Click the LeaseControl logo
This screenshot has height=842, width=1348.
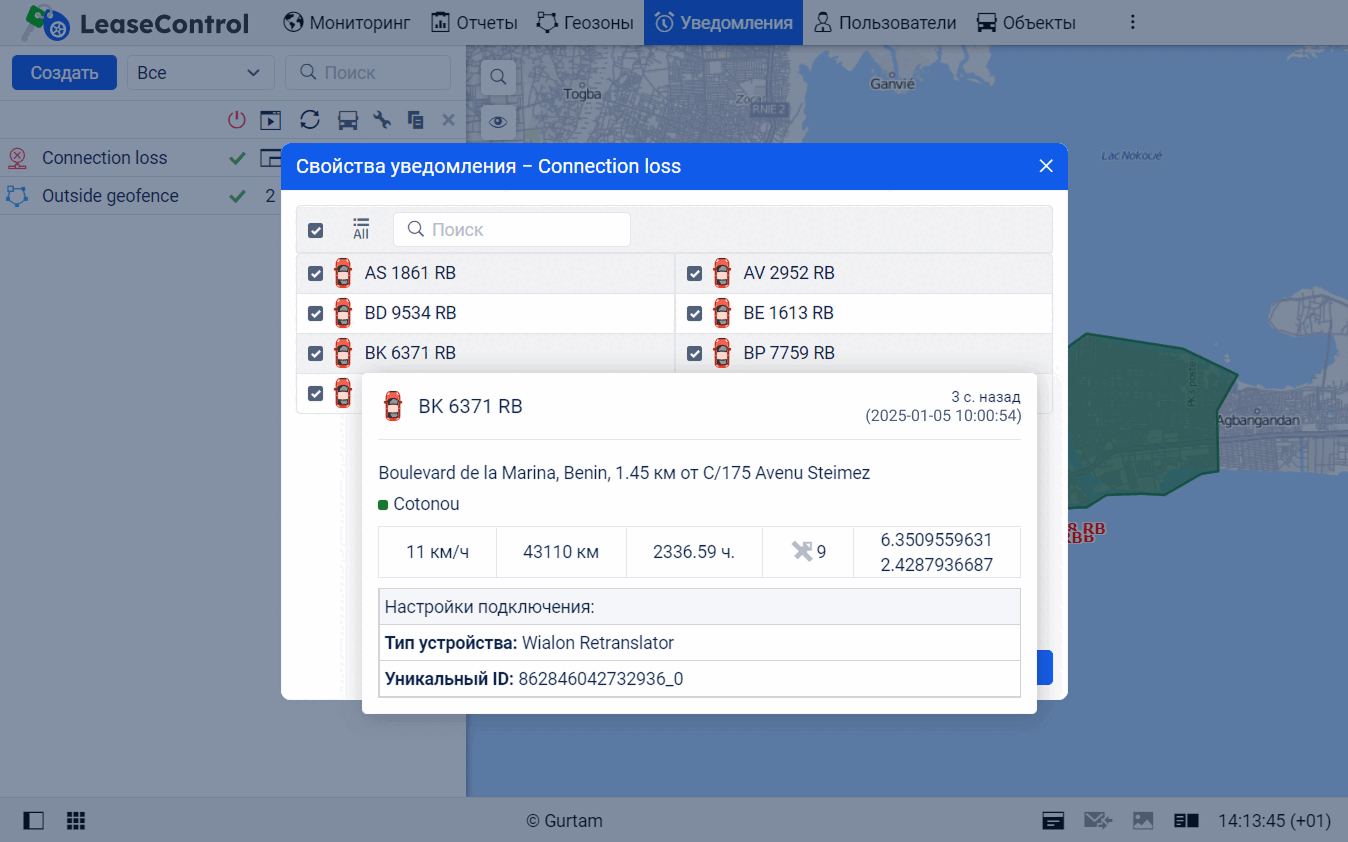pos(134,22)
